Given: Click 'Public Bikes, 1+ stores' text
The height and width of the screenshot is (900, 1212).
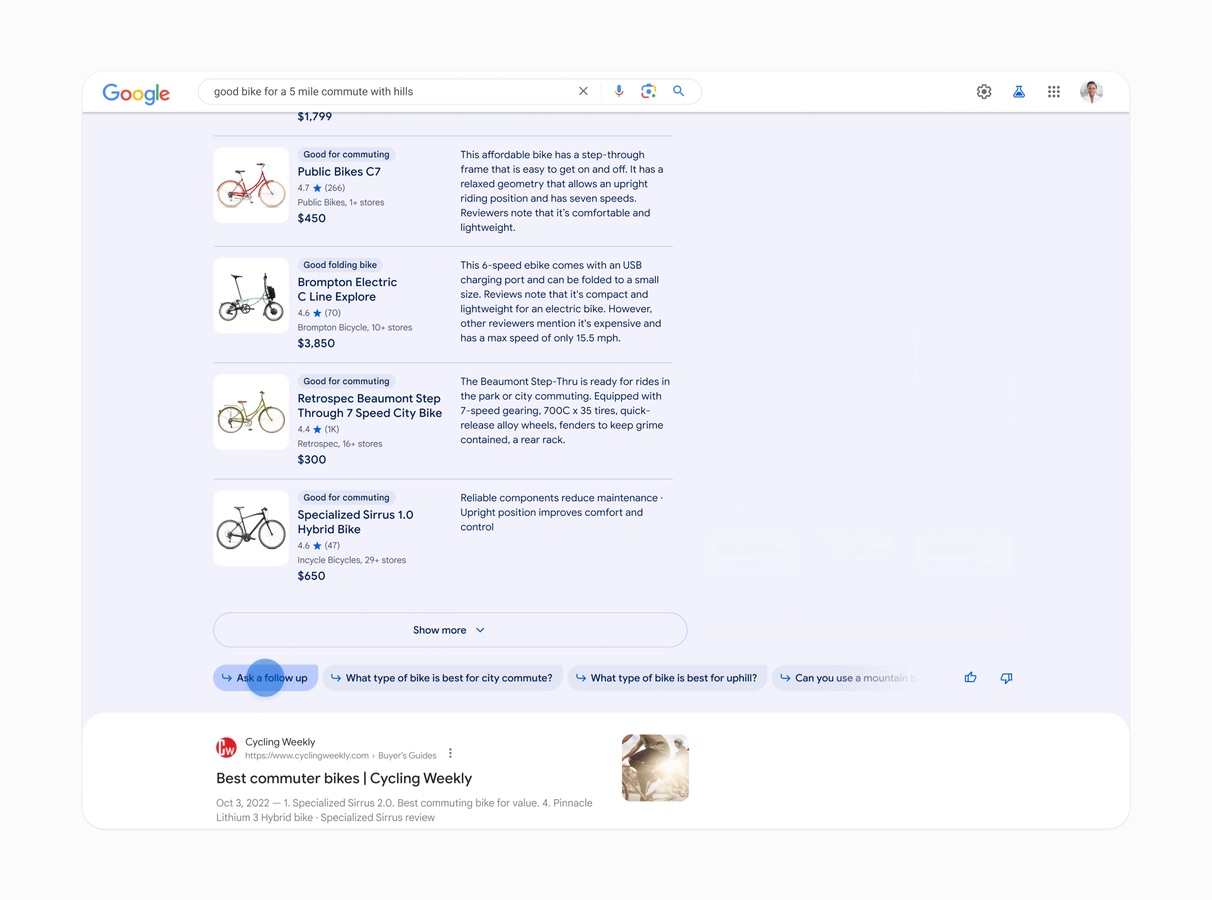Looking at the screenshot, I should pos(341,202).
